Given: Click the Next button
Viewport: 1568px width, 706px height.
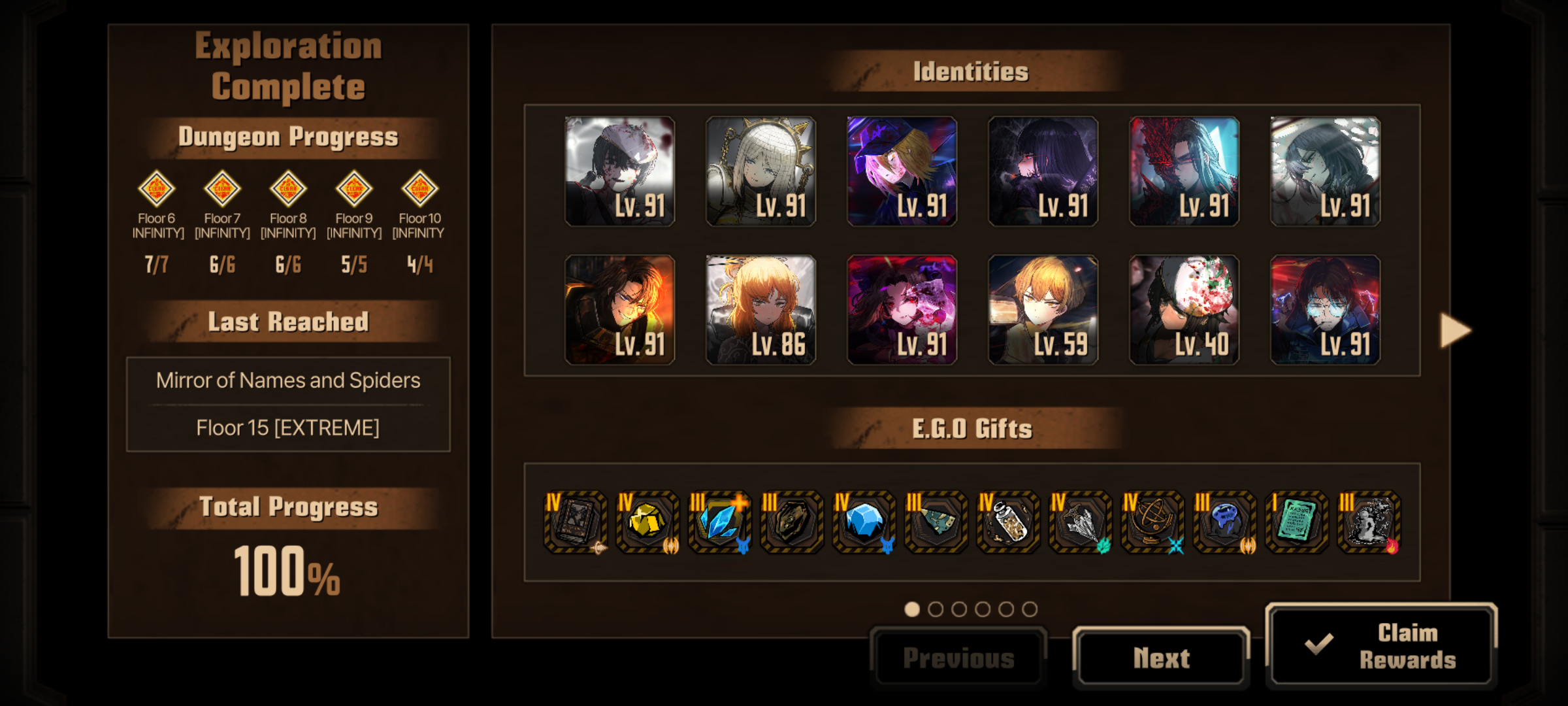Looking at the screenshot, I should pos(1161,658).
